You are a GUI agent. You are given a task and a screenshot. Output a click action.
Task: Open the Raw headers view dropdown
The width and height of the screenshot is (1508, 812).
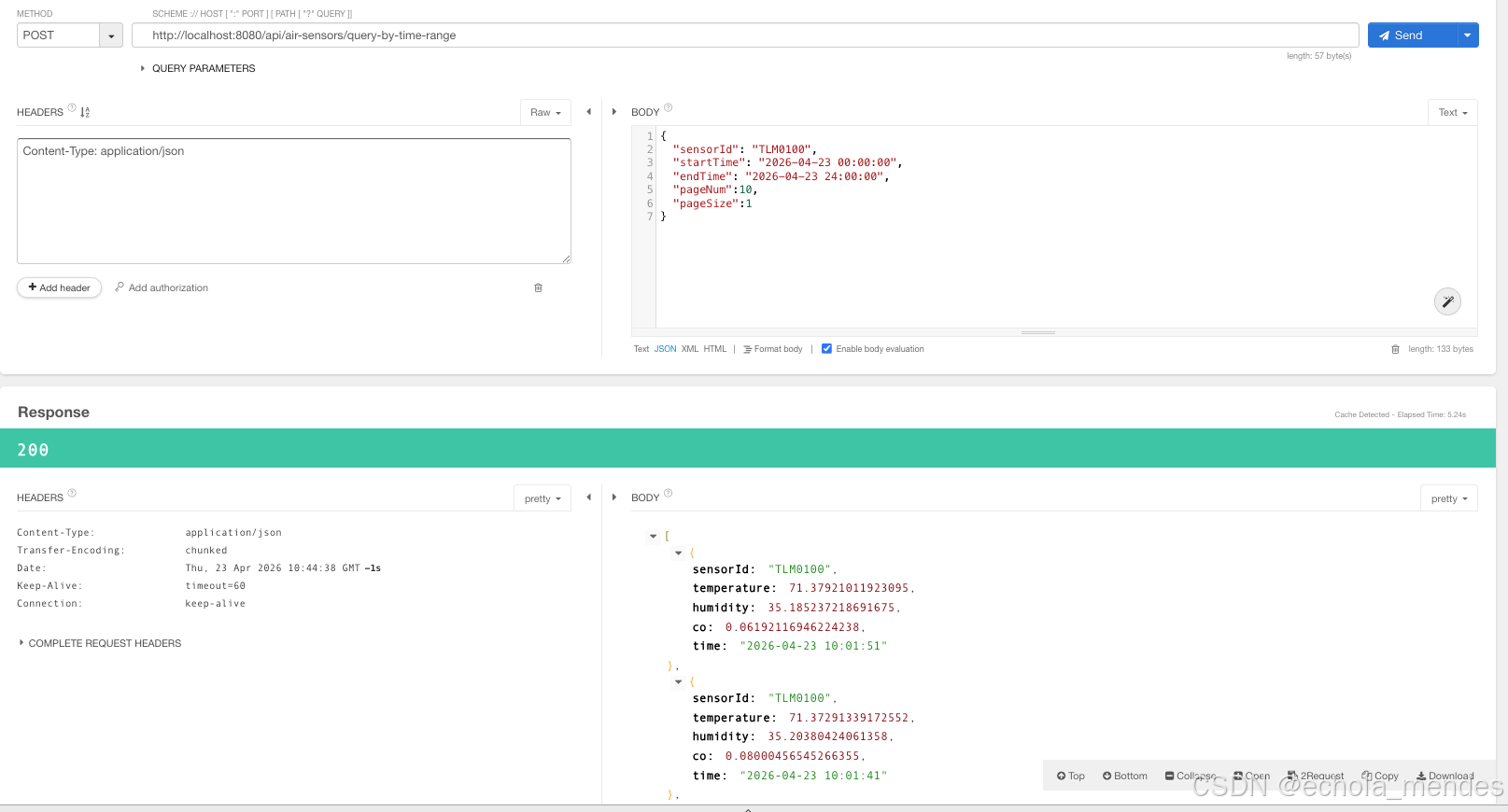[545, 112]
